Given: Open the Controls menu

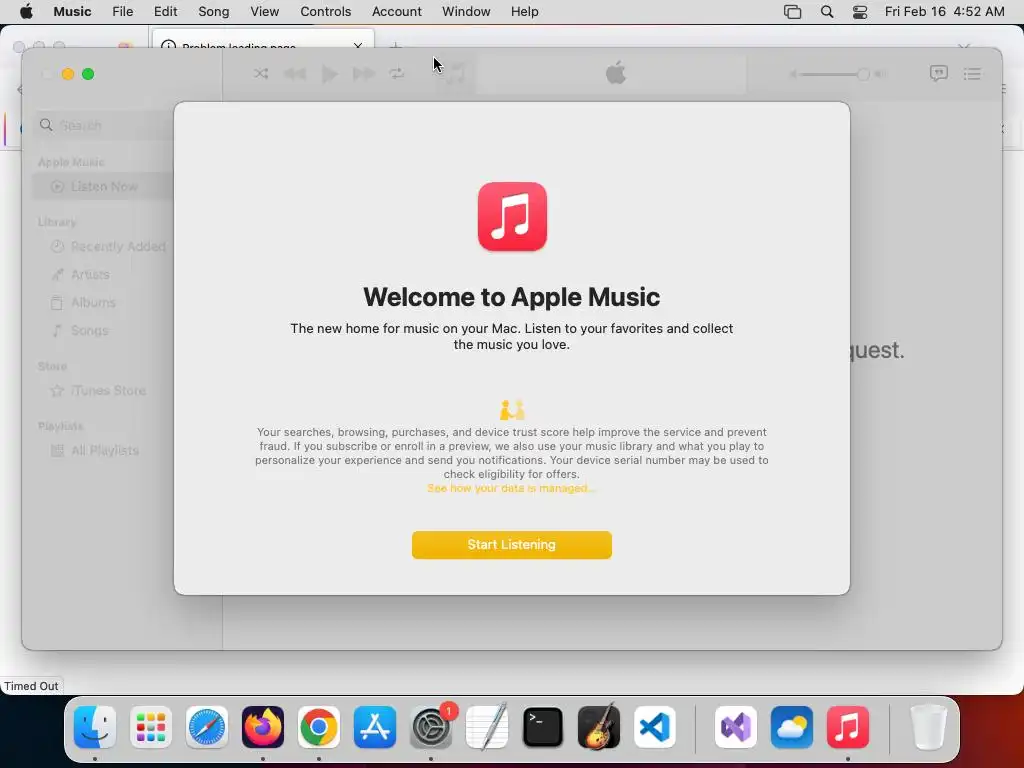Looking at the screenshot, I should pyautogui.click(x=325, y=12).
